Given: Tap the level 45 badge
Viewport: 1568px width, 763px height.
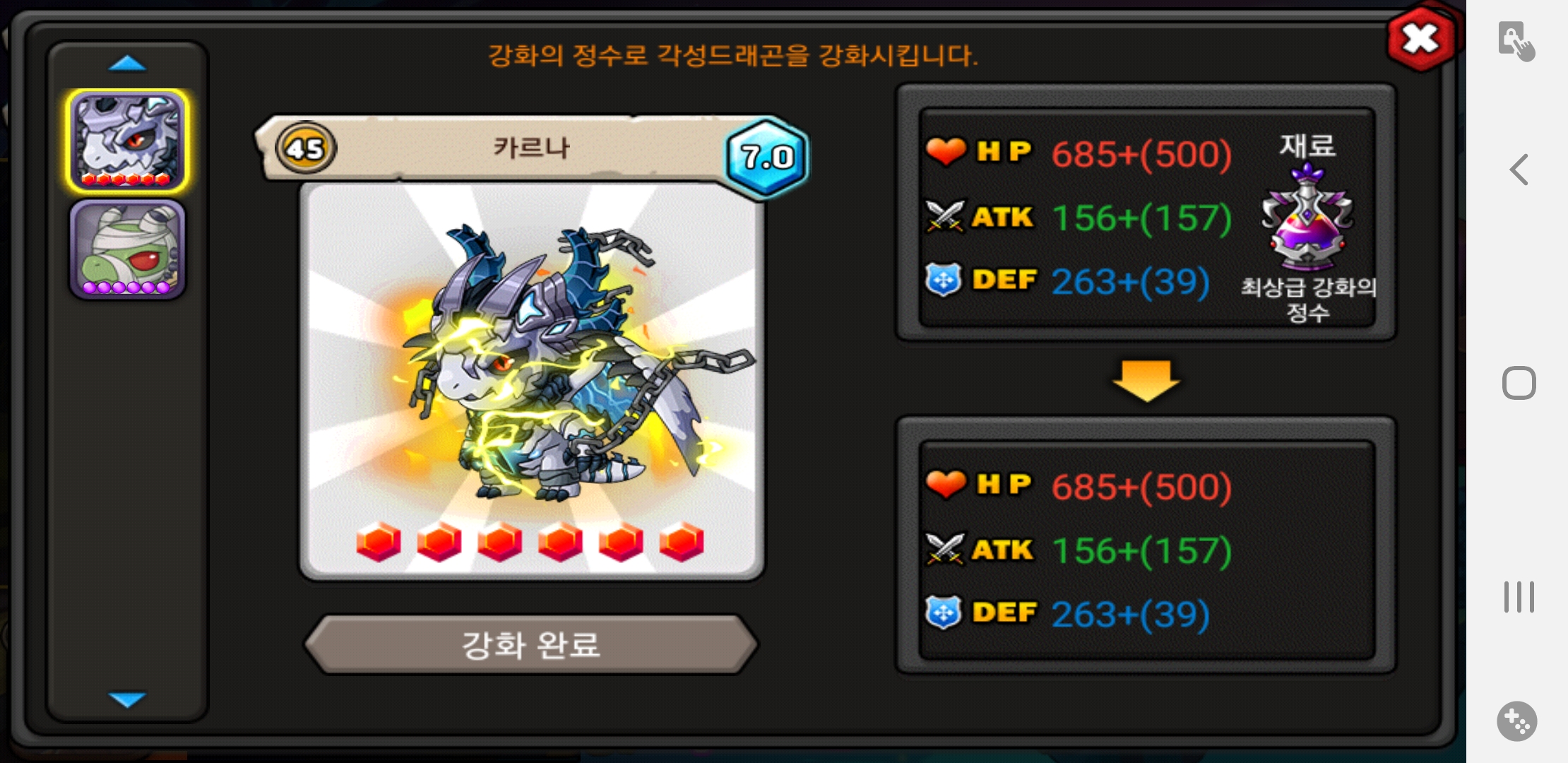Looking at the screenshot, I should pyautogui.click(x=305, y=148).
